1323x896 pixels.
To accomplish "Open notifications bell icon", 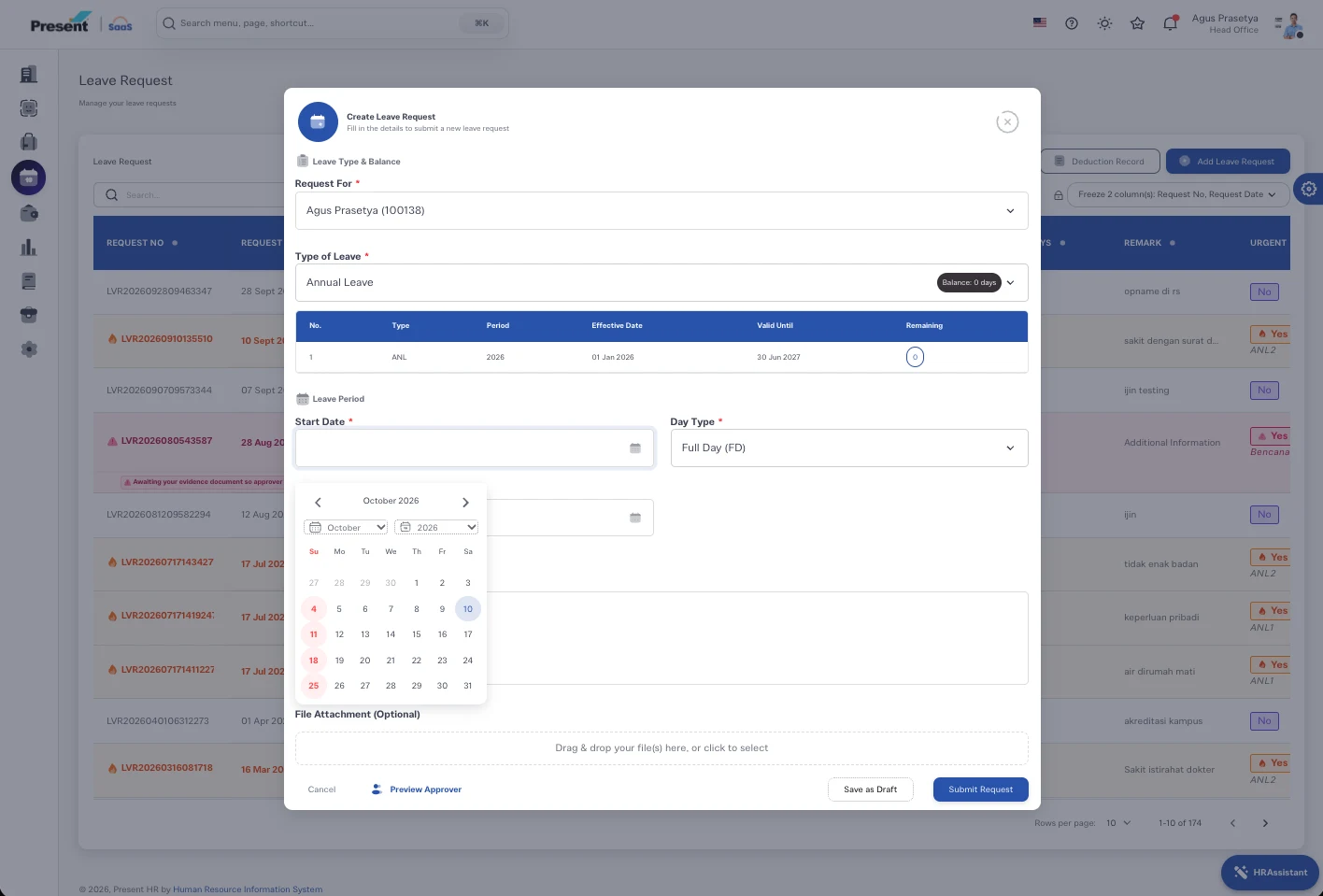I will click(1170, 23).
